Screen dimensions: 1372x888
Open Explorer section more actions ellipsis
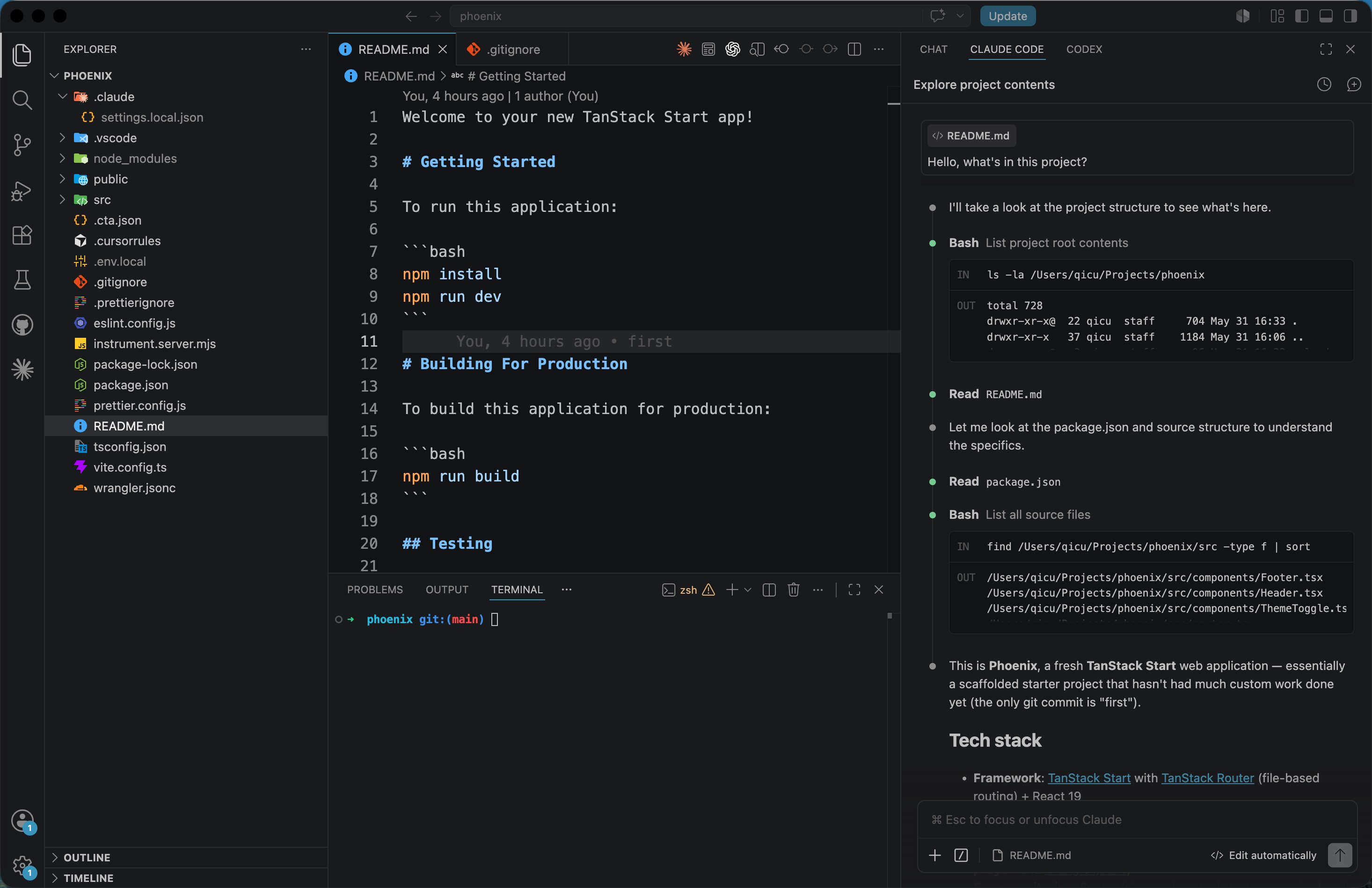306,50
